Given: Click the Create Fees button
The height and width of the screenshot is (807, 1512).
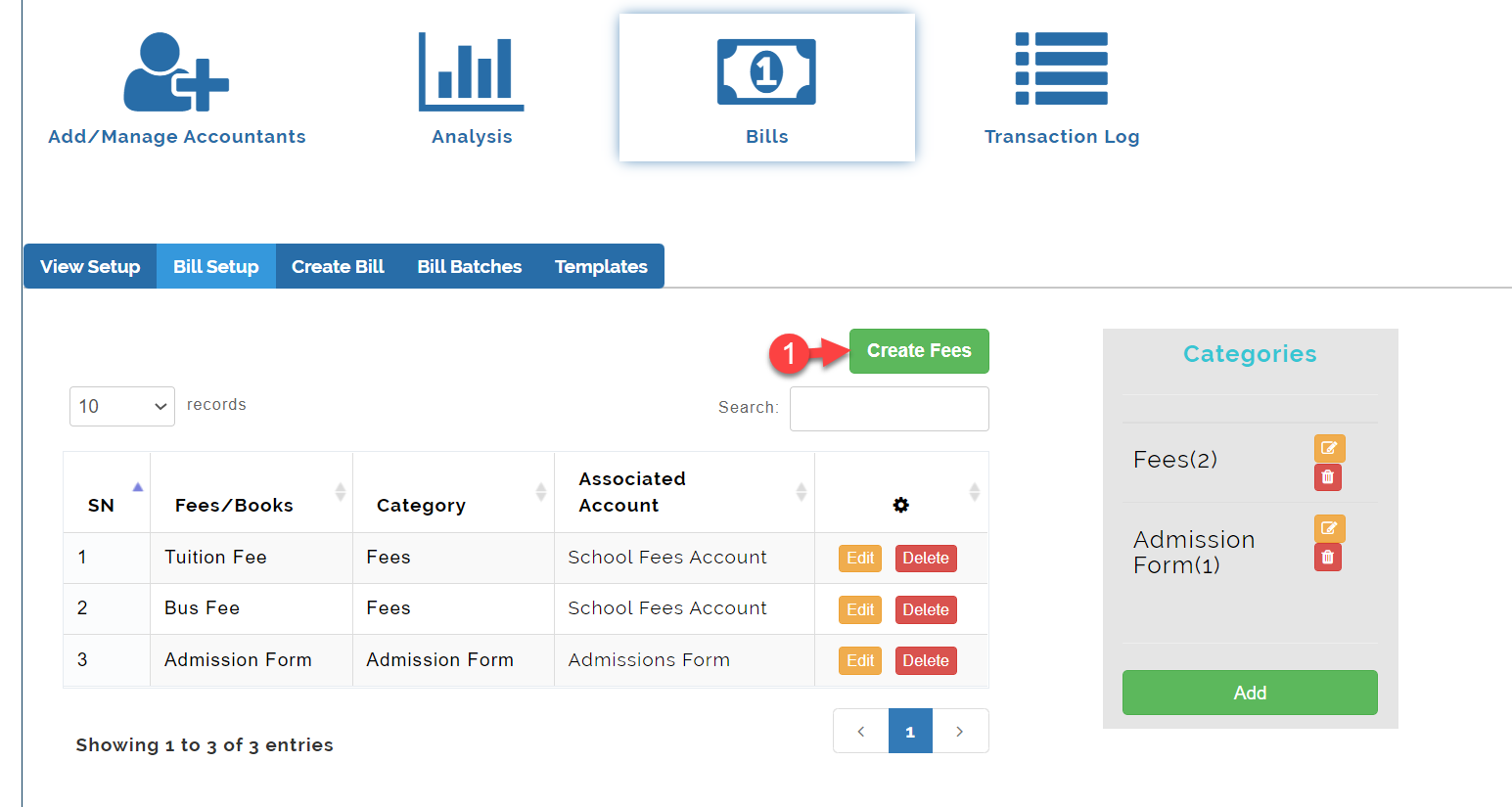Looking at the screenshot, I should [919, 351].
